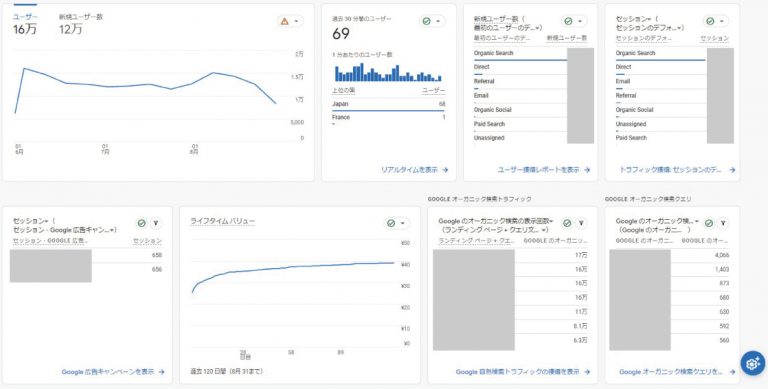This screenshot has height=389, width=768.
Task: Click the Organic Search row in new users table
Action: pos(520,53)
